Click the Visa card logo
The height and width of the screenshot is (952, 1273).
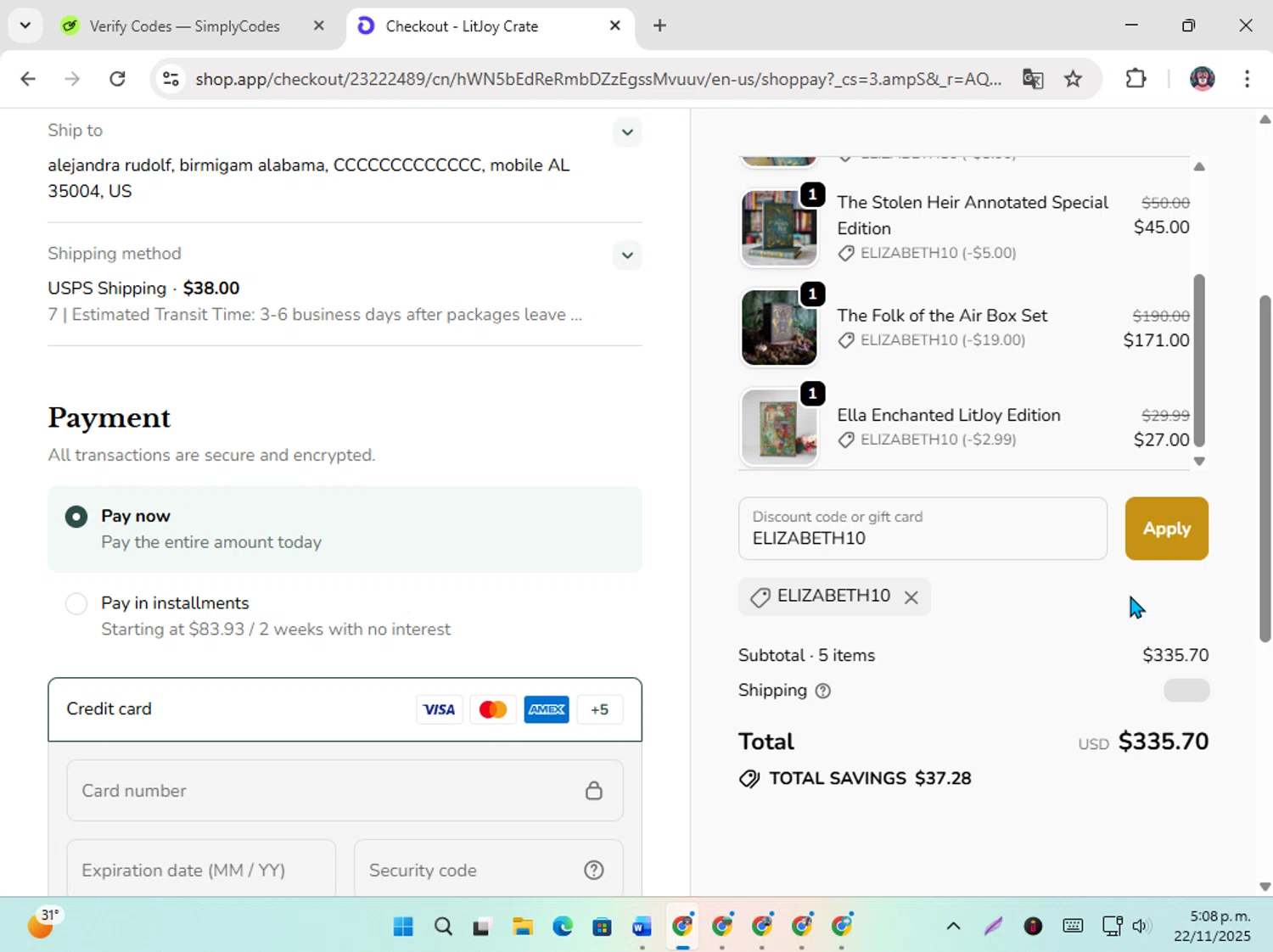pyautogui.click(x=439, y=709)
